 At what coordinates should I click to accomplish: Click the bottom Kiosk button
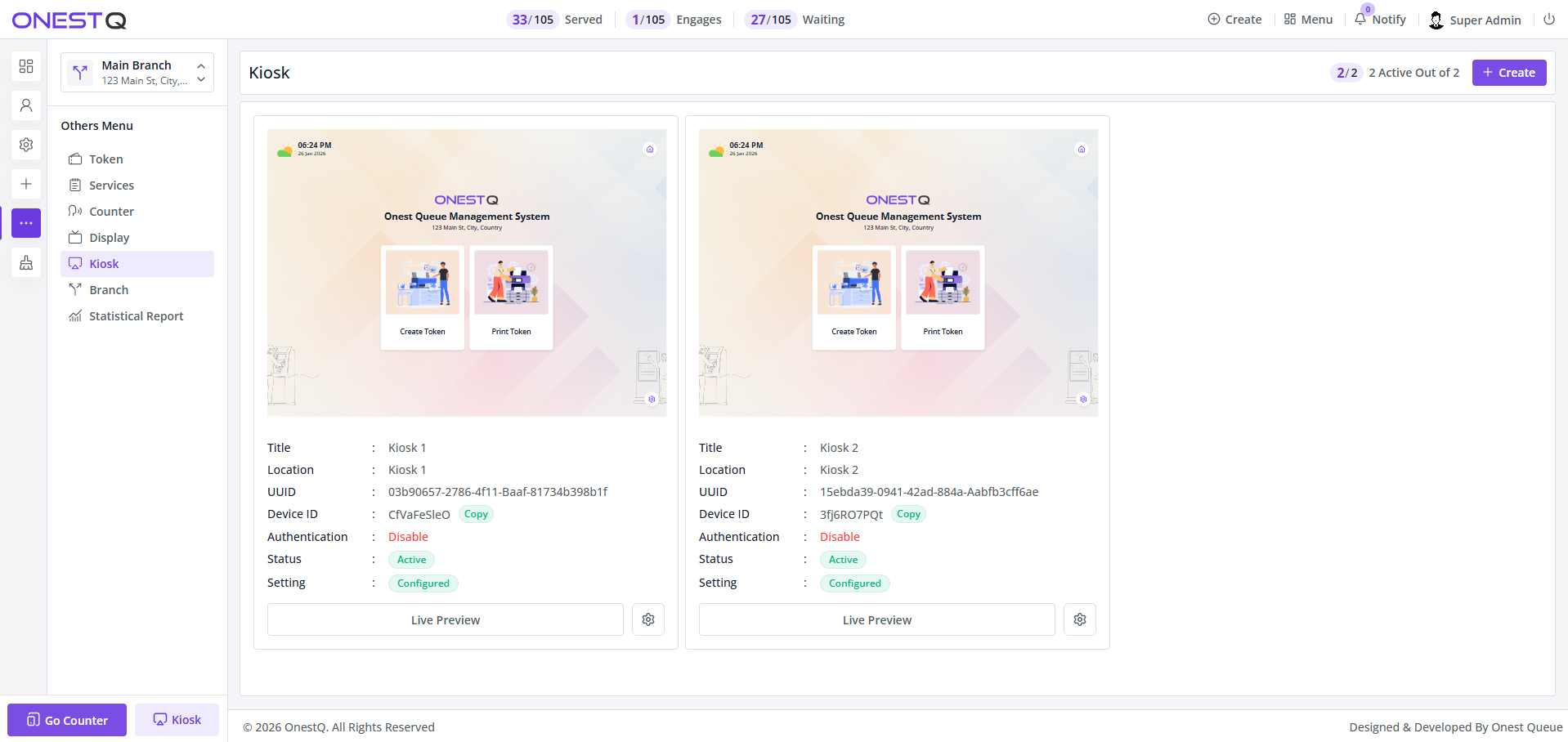coord(177,720)
